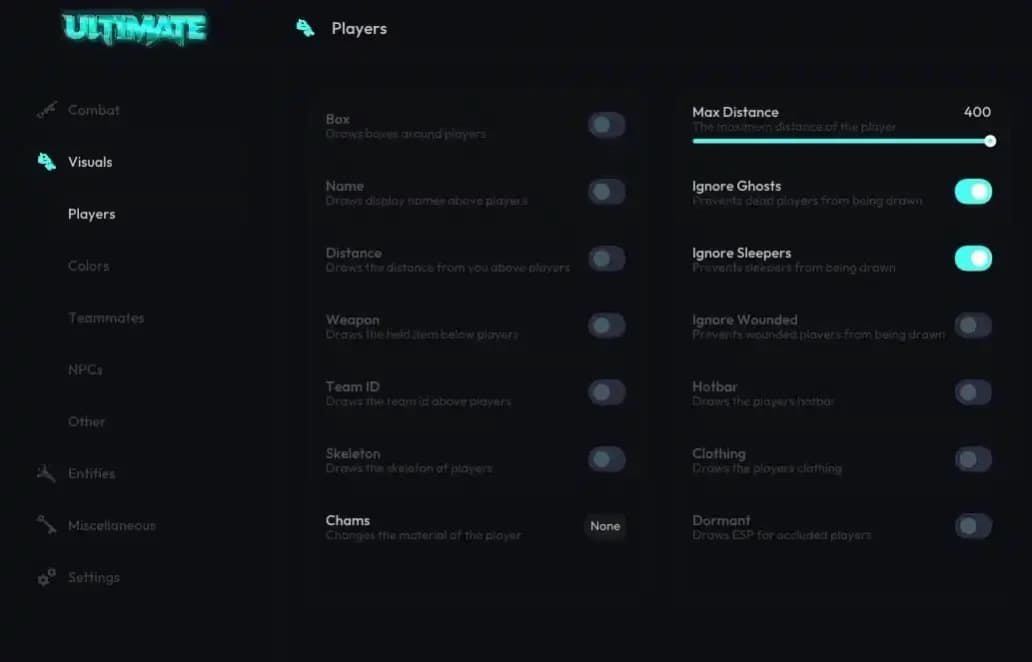Toggle the Dormant ESP option

[x=973, y=526]
